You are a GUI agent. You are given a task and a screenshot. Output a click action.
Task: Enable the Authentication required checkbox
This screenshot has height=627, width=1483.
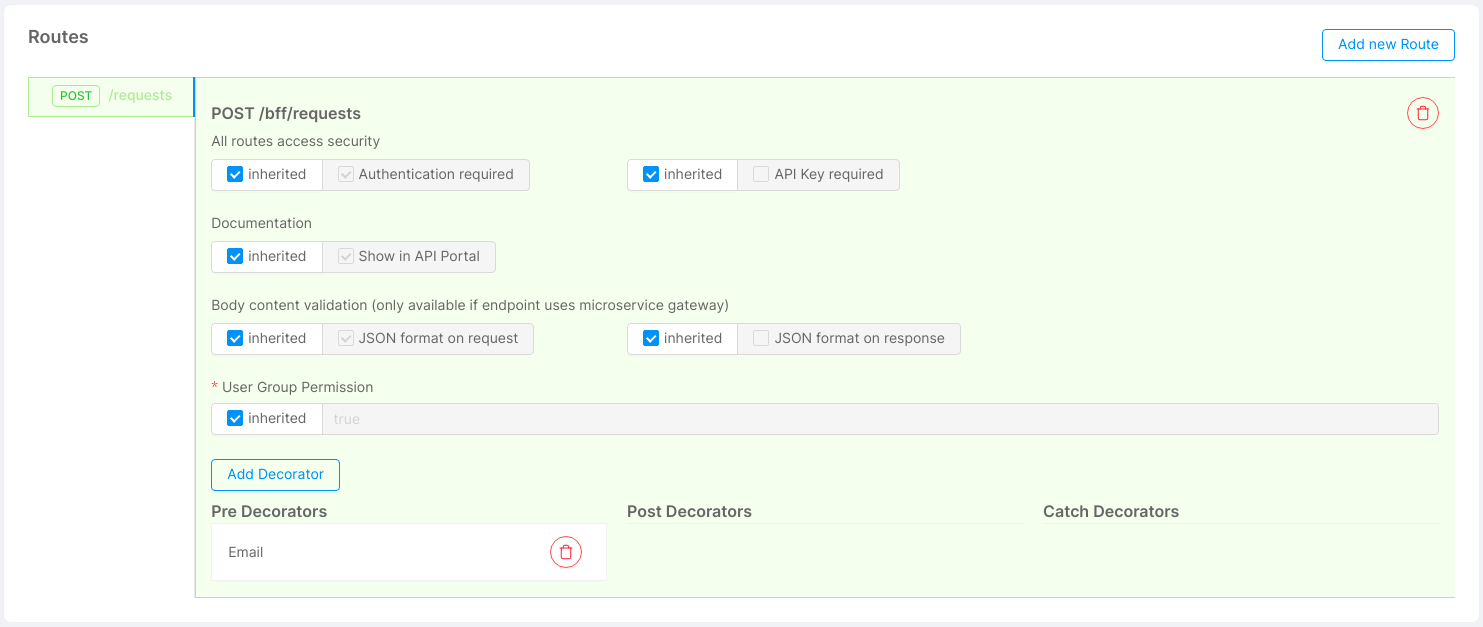pyautogui.click(x=345, y=174)
